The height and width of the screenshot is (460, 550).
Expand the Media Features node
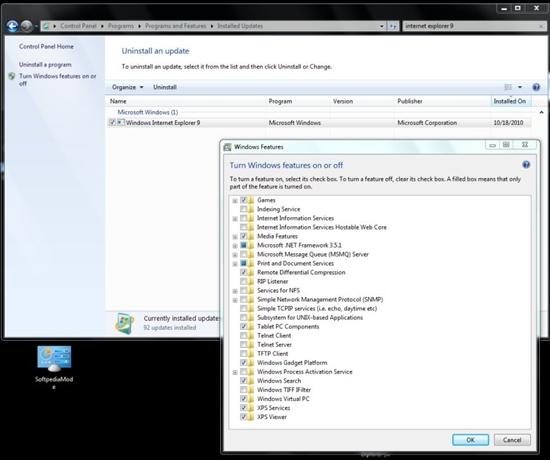pos(235,237)
